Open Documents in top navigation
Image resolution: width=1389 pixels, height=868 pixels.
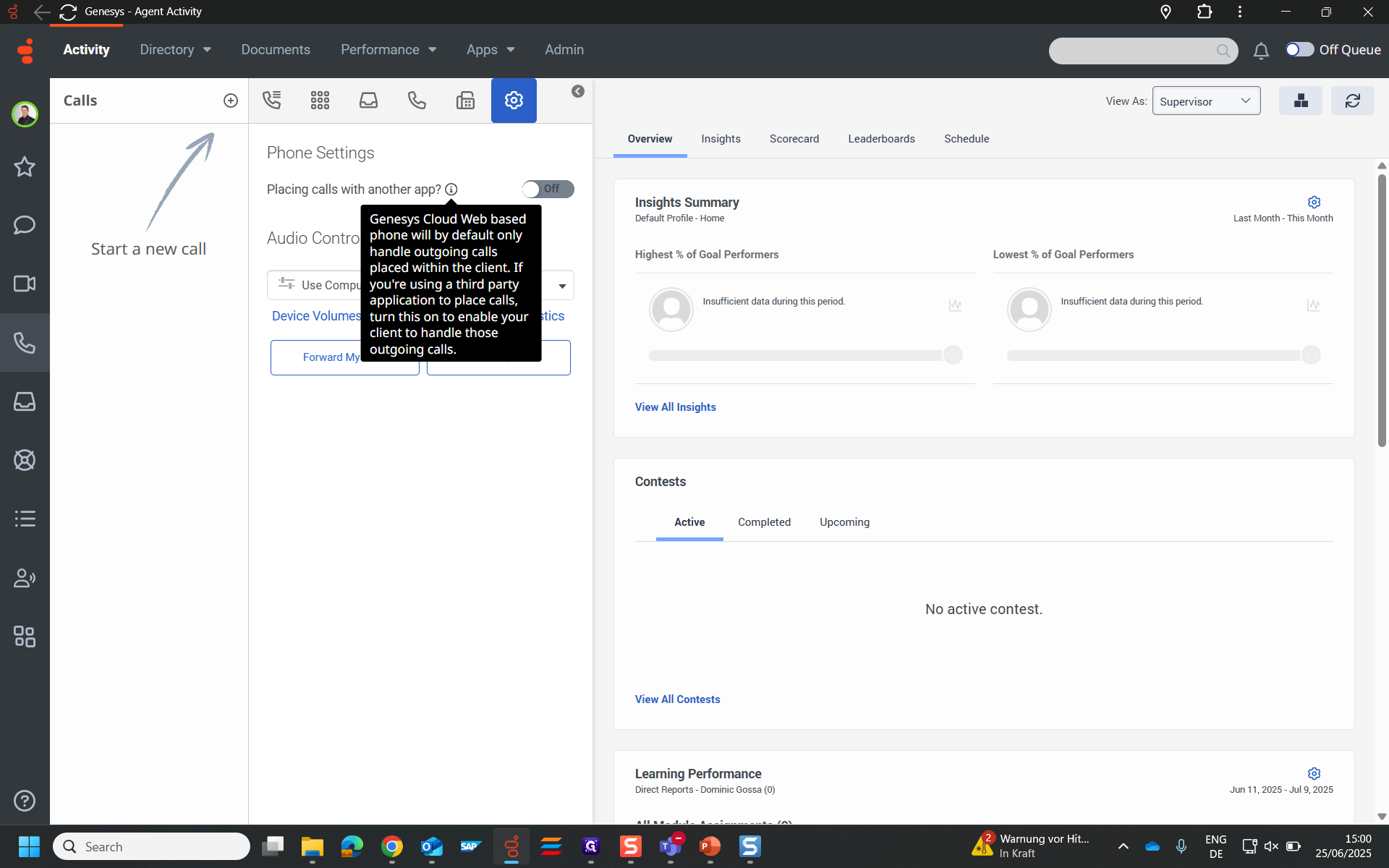pos(276,50)
